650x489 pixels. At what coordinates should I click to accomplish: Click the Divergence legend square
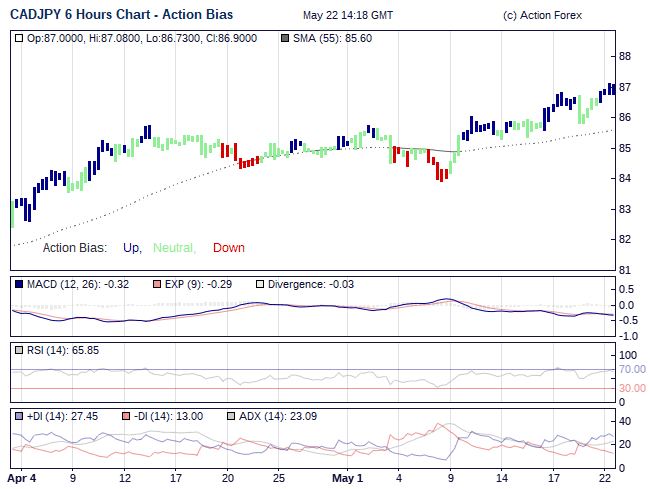click(x=261, y=285)
